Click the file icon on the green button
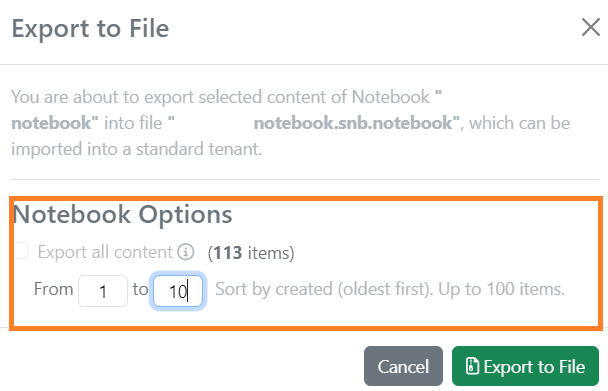Image resolution: width=608 pixels, height=391 pixels. coord(472,366)
